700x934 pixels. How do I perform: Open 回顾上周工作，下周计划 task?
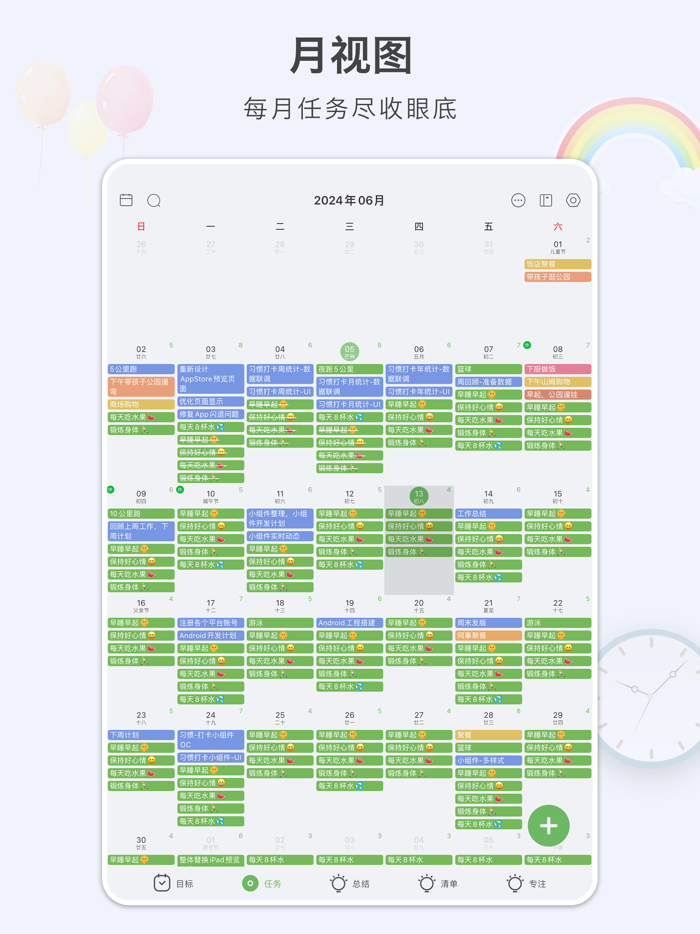141,531
